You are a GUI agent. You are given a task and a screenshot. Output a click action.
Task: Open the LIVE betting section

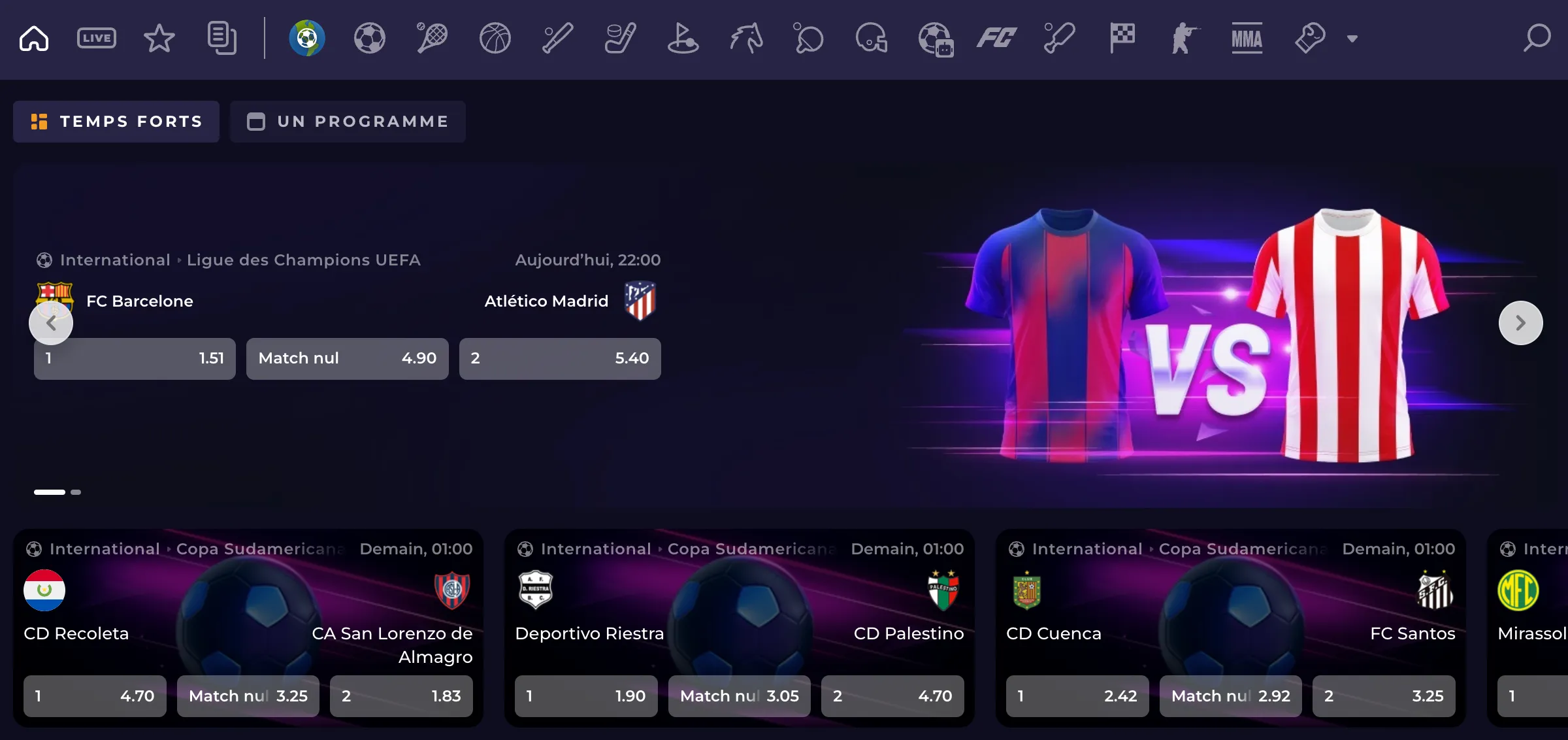click(97, 39)
